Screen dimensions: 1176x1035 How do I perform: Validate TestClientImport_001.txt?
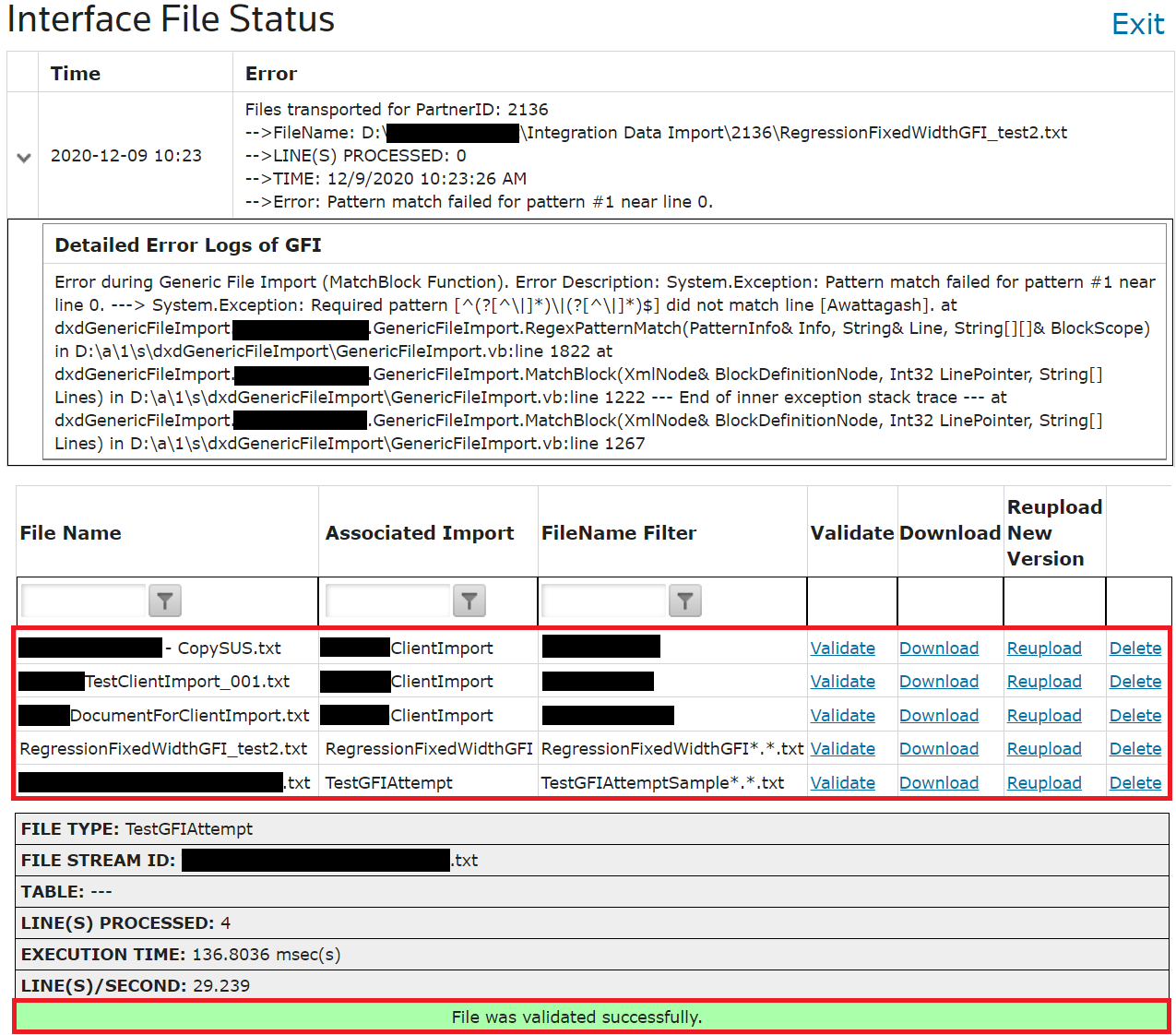[843, 682]
